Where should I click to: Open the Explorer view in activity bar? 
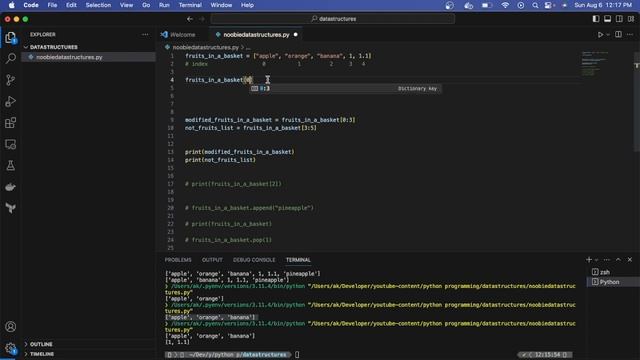tap(11, 38)
